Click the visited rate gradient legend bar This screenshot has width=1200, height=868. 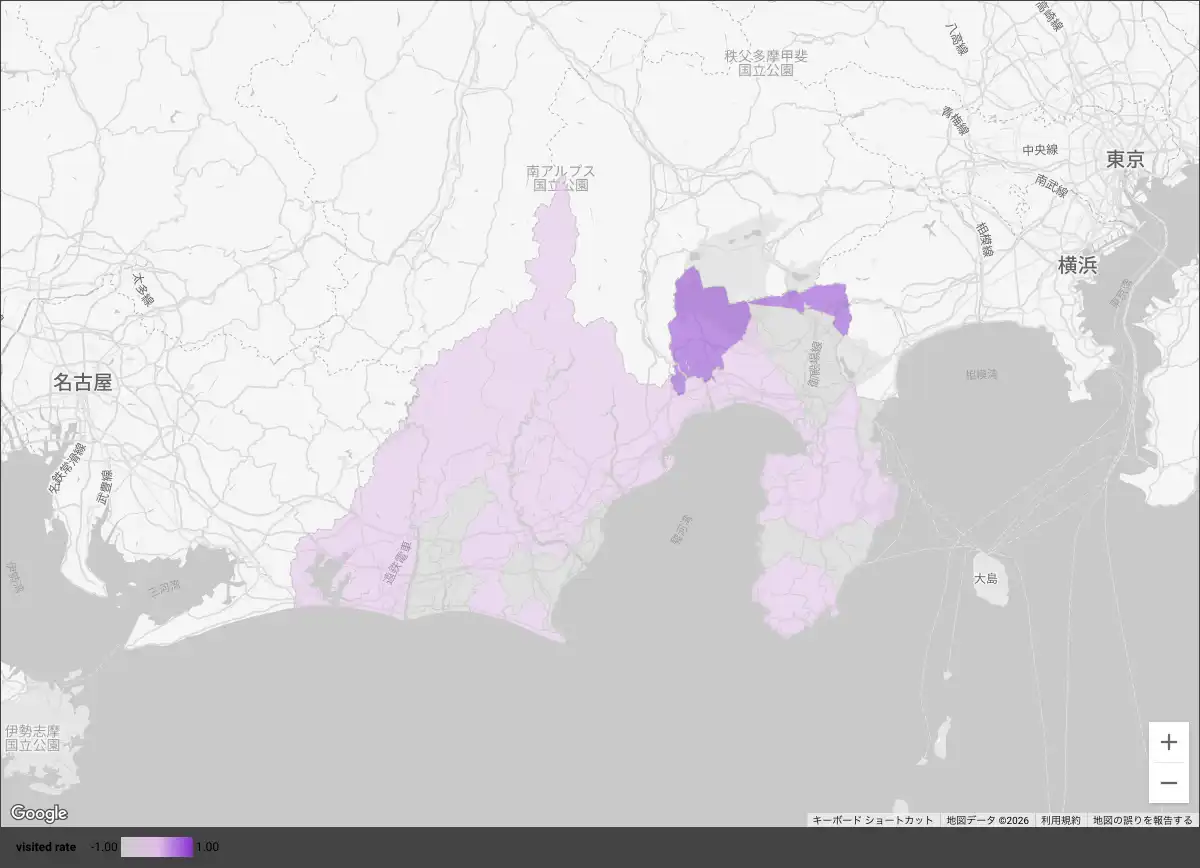click(x=156, y=847)
